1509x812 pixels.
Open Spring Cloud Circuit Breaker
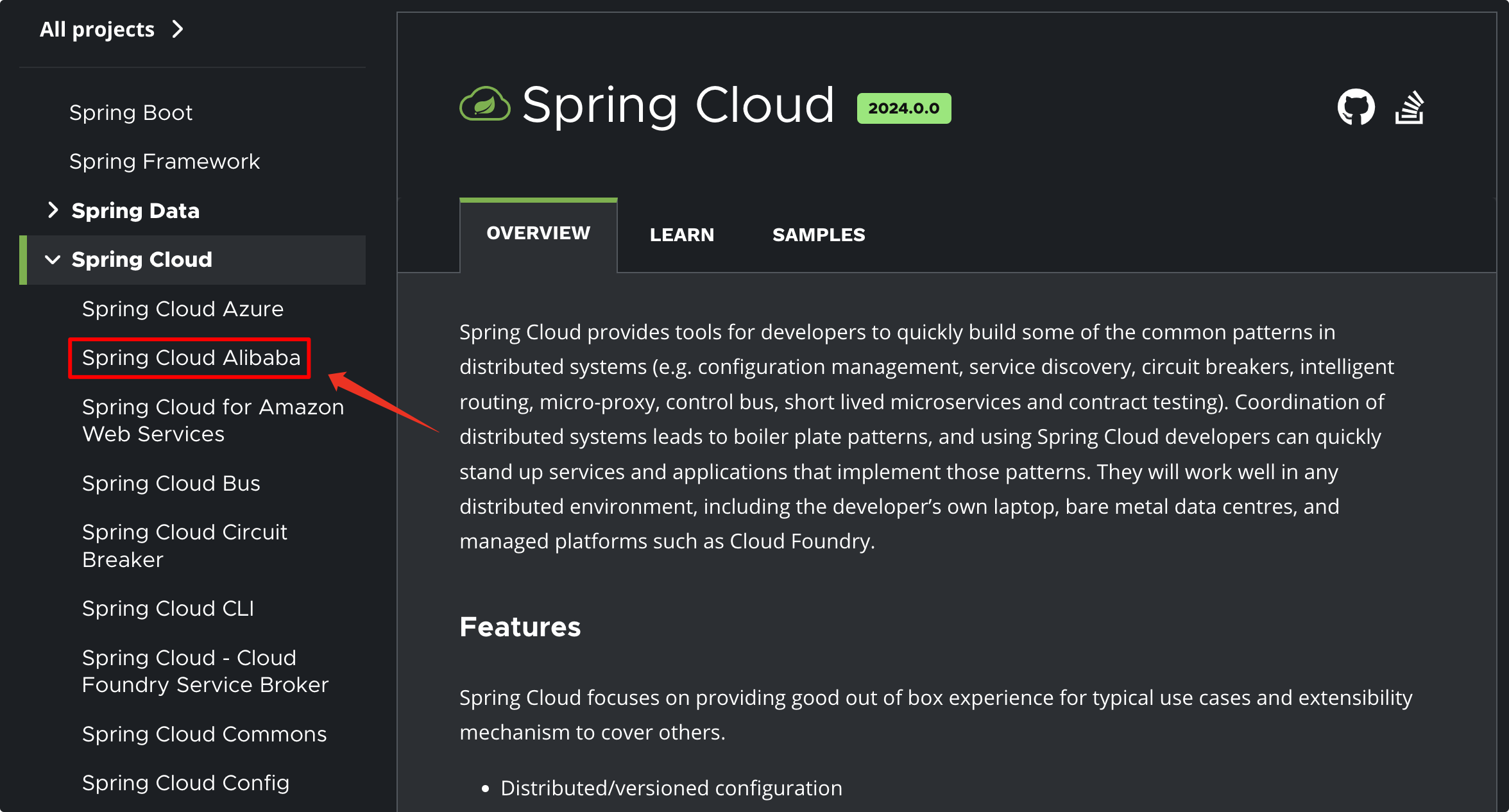coord(185,546)
